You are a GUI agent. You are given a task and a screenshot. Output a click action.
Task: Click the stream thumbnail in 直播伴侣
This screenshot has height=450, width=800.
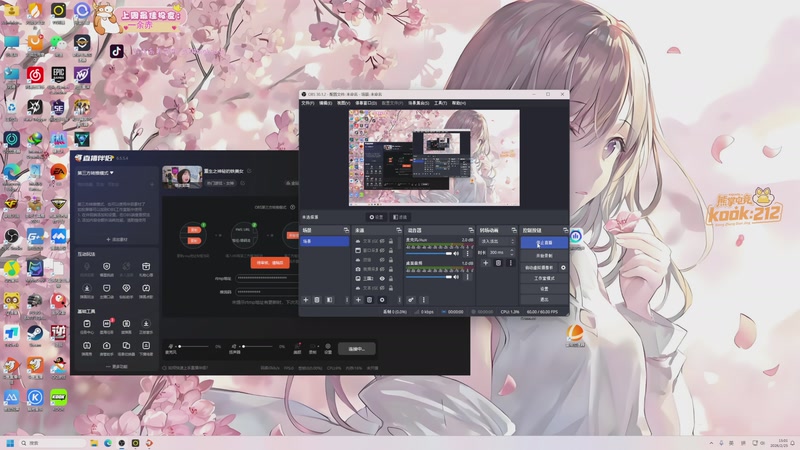[182, 177]
